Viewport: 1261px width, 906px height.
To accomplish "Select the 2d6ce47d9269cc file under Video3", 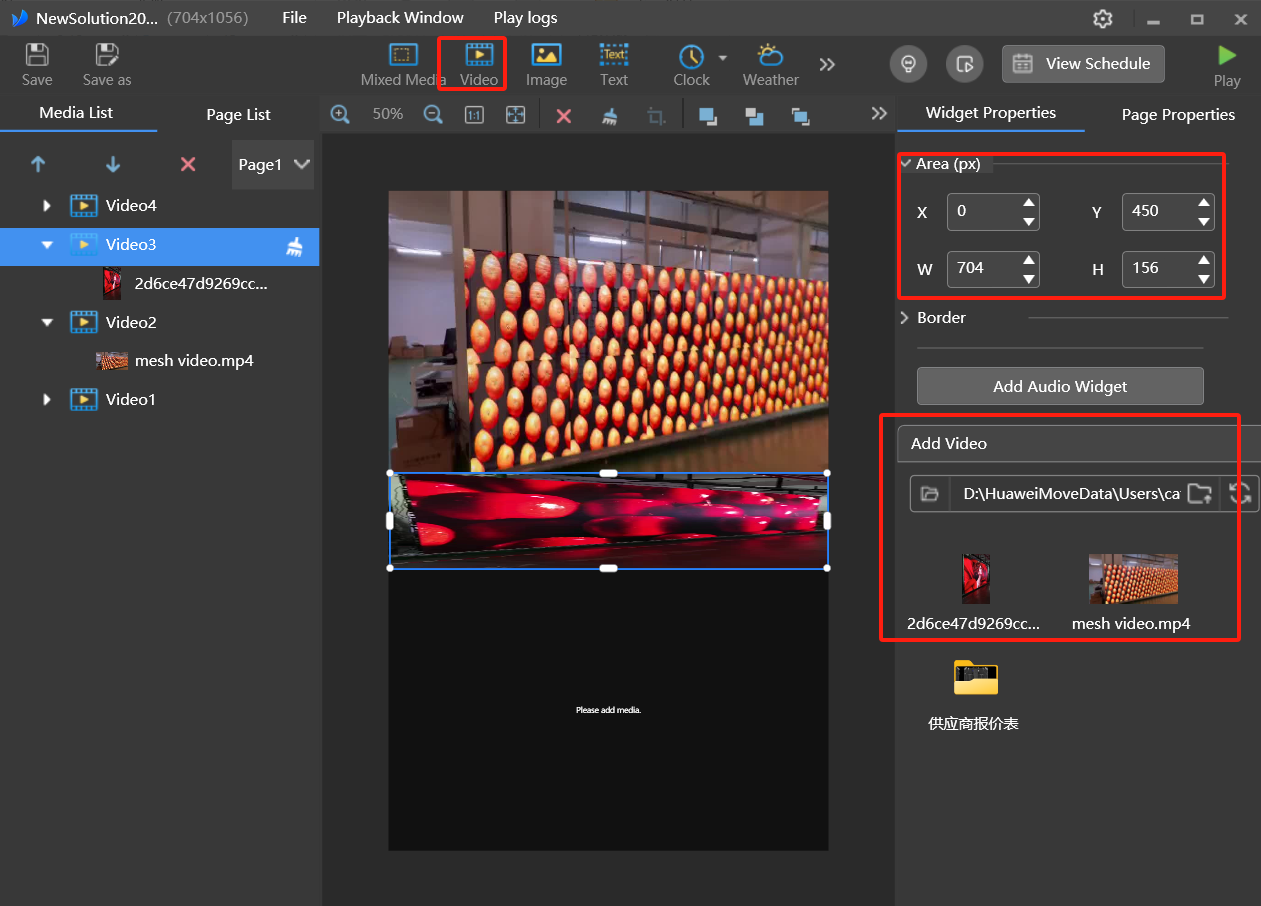I will [x=201, y=284].
